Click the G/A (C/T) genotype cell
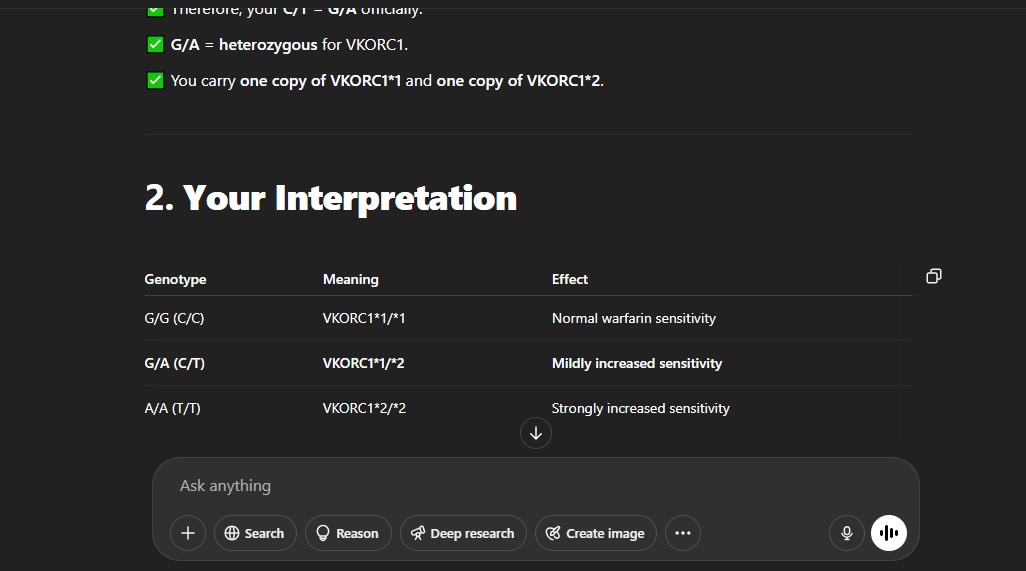The image size is (1026, 571). [x=175, y=364]
